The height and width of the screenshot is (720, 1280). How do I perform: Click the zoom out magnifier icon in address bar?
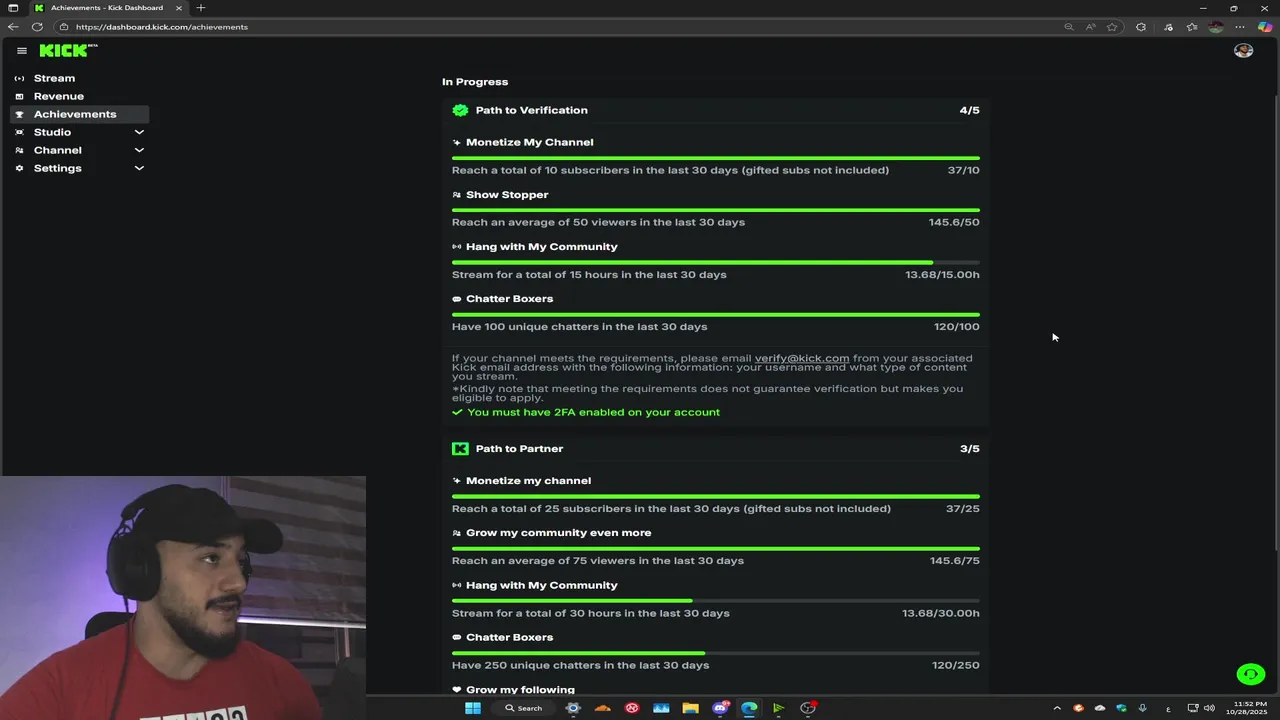1068,27
